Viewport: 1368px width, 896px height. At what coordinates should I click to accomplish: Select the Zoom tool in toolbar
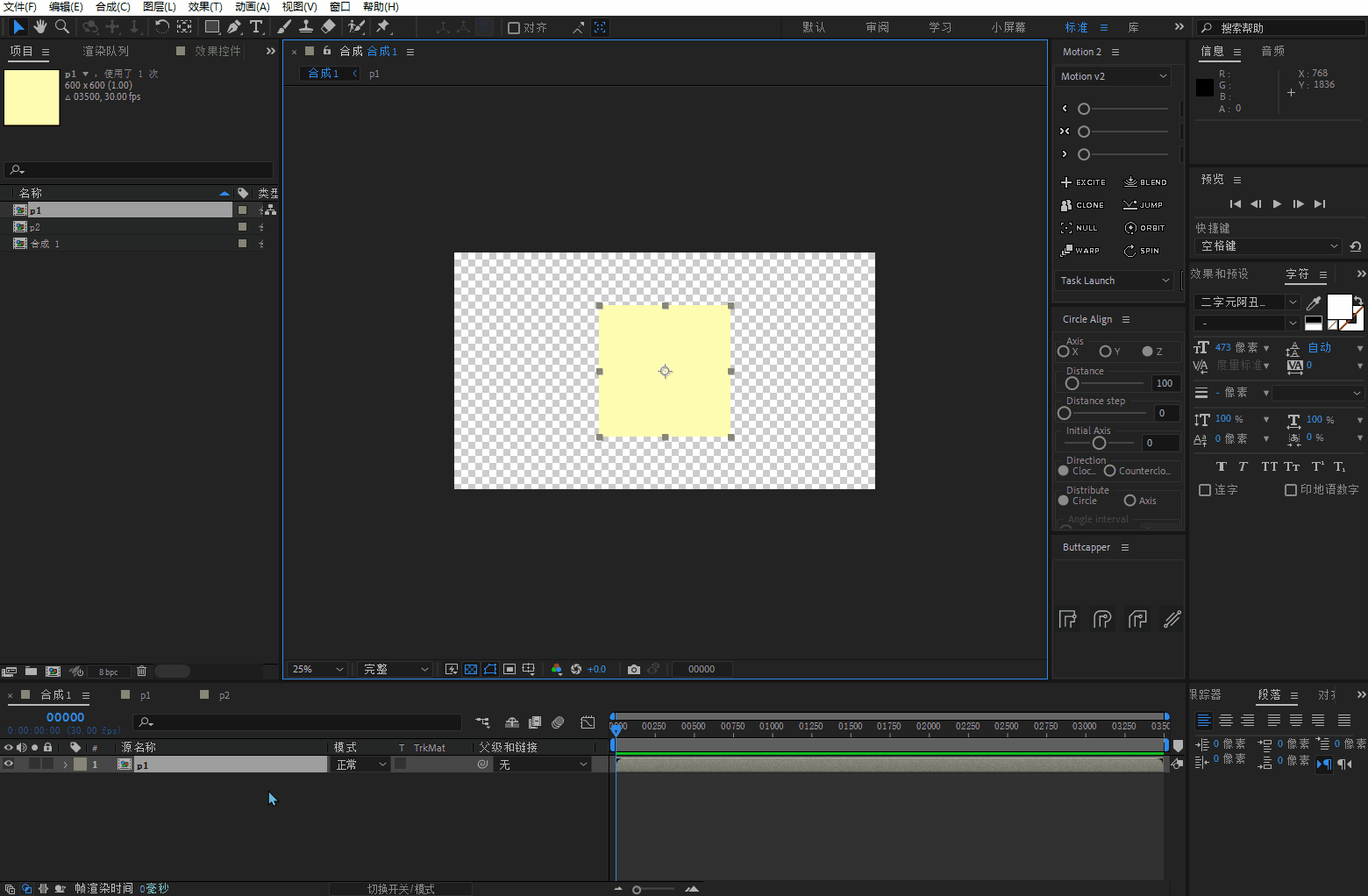62,27
